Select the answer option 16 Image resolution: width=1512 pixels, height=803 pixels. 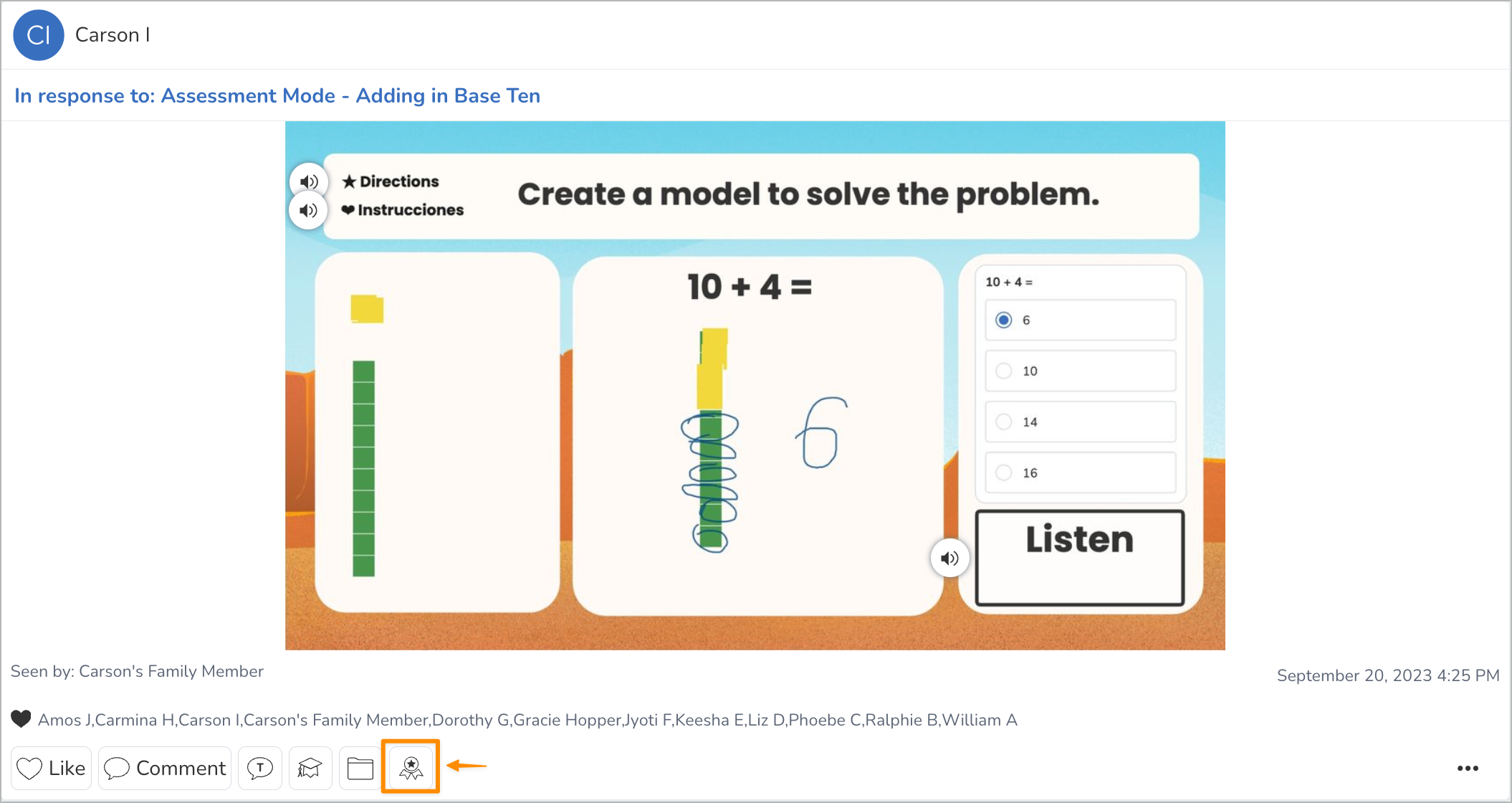pyautogui.click(x=1004, y=472)
